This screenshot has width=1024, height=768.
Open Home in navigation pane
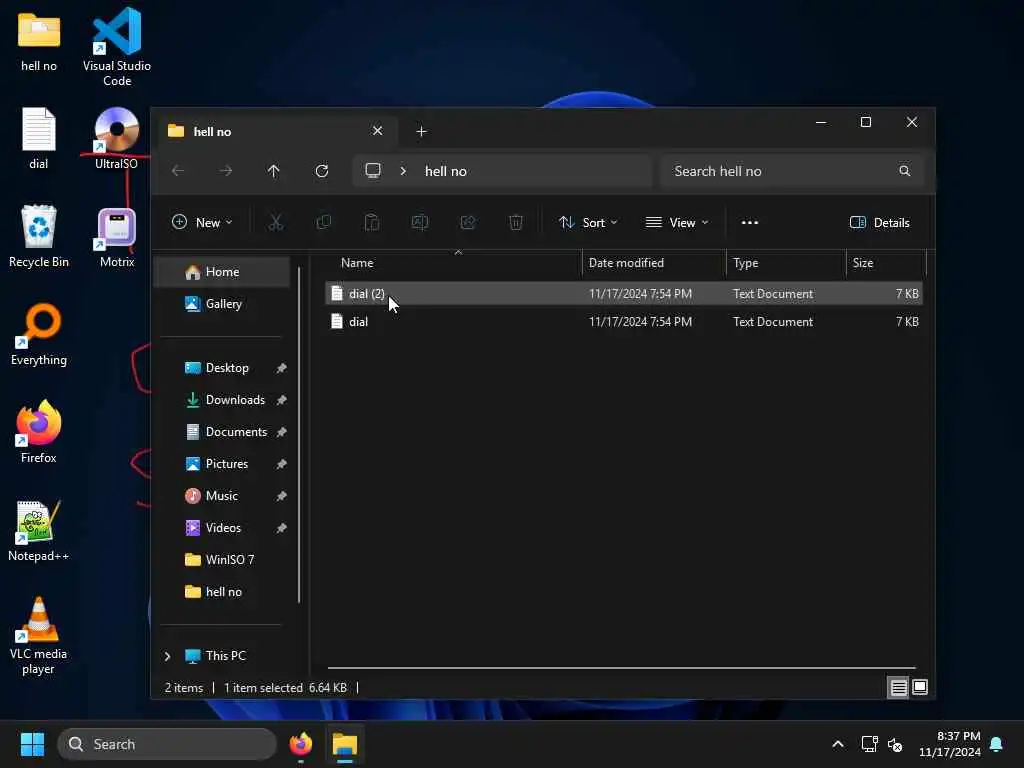click(223, 272)
